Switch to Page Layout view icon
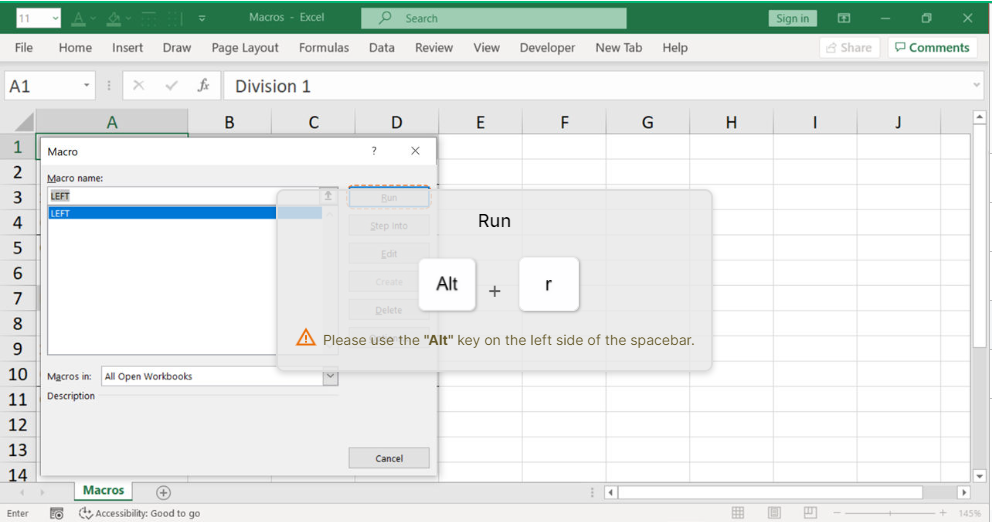Screen dimensions: 992x522 pyautogui.click(x=774, y=513)
